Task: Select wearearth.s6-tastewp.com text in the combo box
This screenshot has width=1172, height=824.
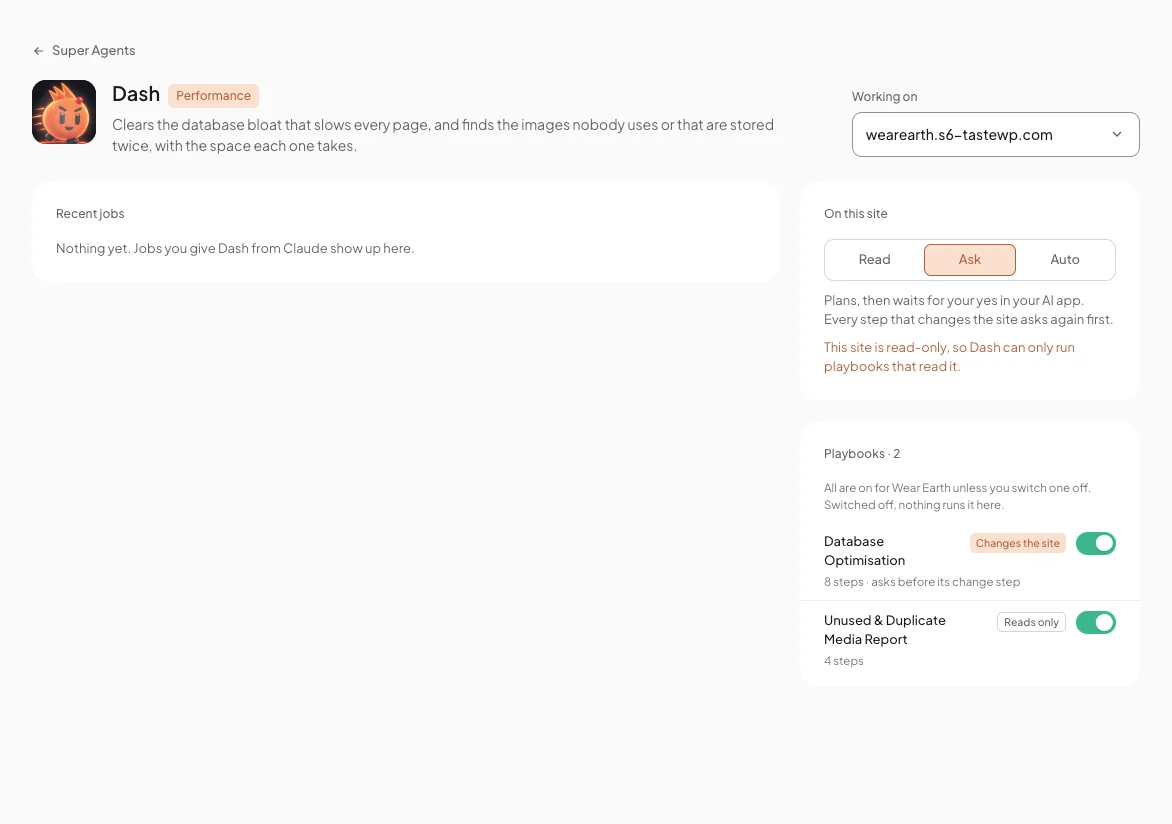Action: [959, 135]
